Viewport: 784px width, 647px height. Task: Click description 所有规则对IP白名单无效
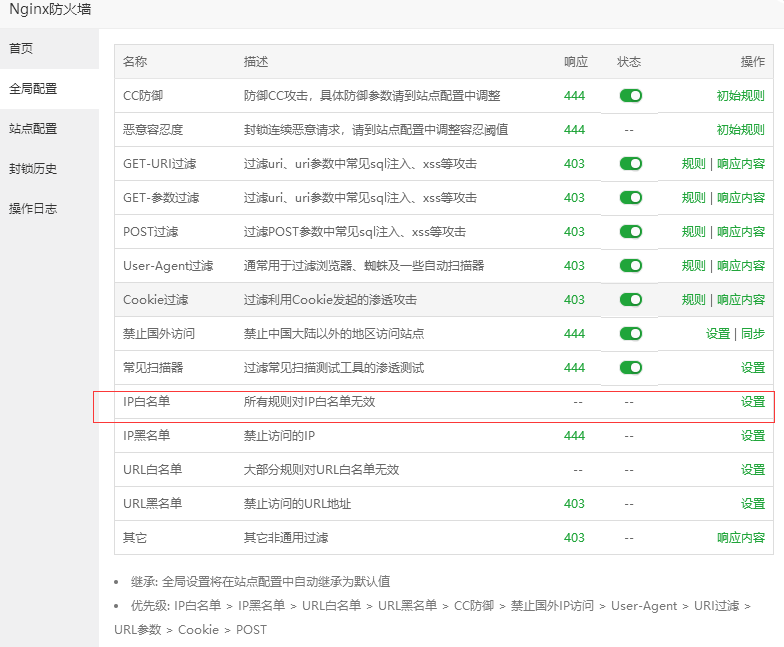(310, 402)
